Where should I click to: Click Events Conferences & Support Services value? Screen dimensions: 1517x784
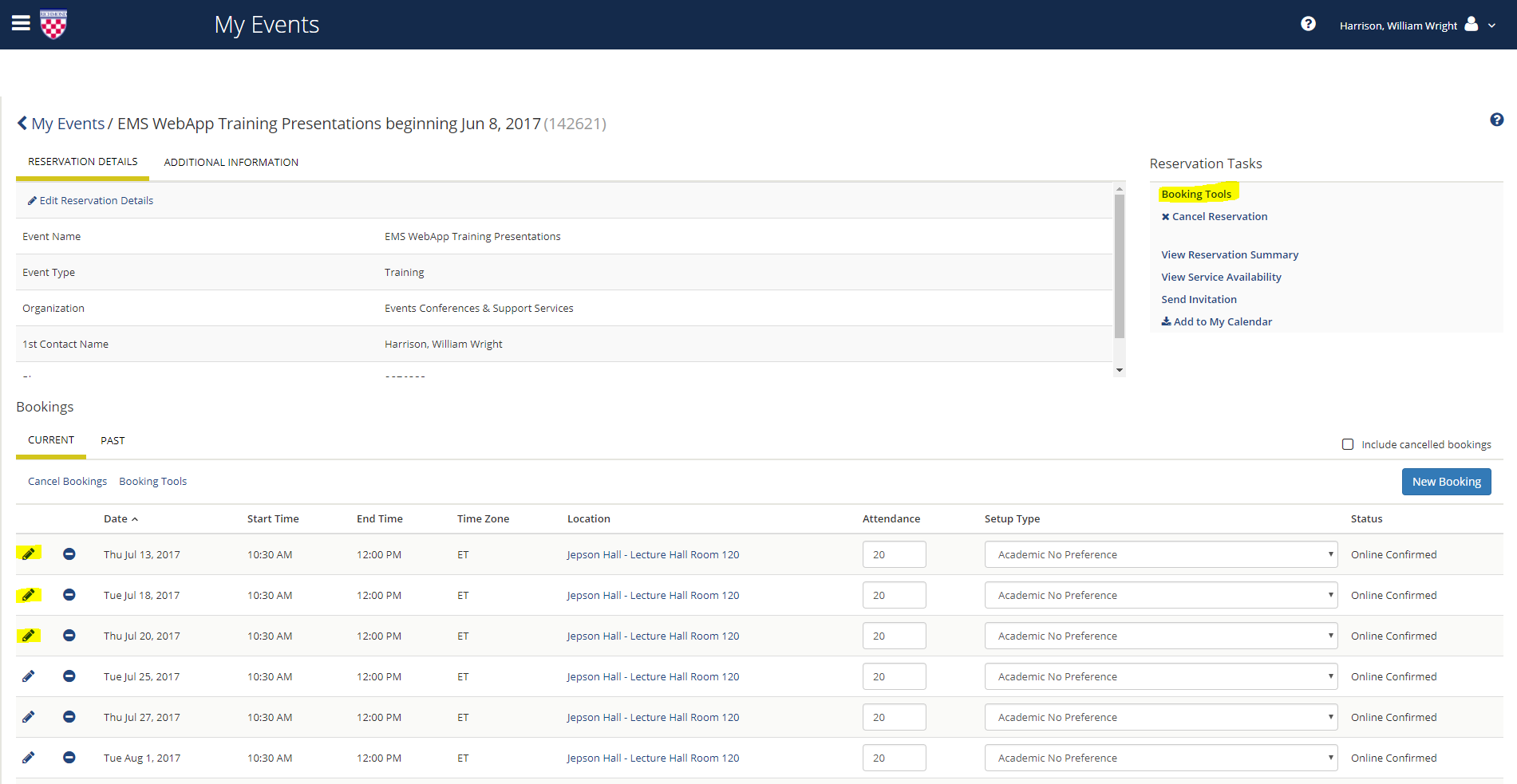(x=479, y=308)
